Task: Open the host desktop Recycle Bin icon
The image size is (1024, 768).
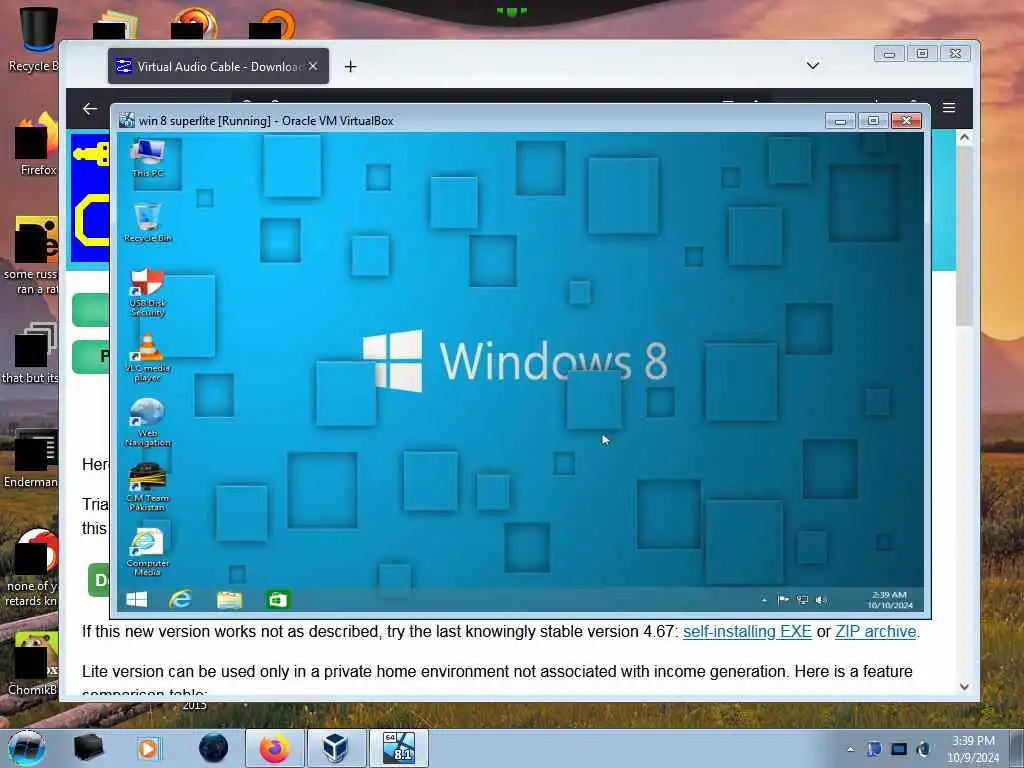Action: (x=33, y=39)
